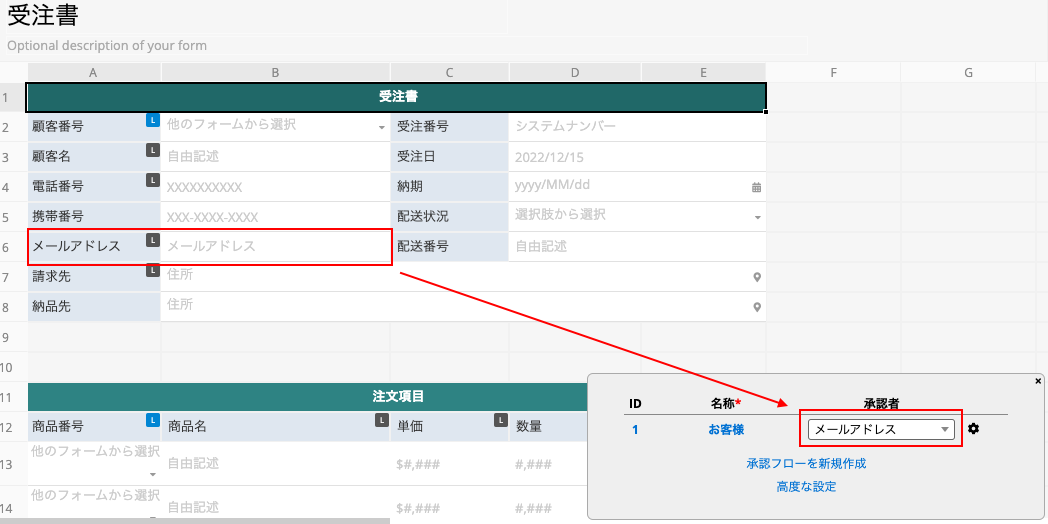Screen dimensions: 1048x524
Task: Select column F header
Action: pyautogui.click(x=833, y=72)
